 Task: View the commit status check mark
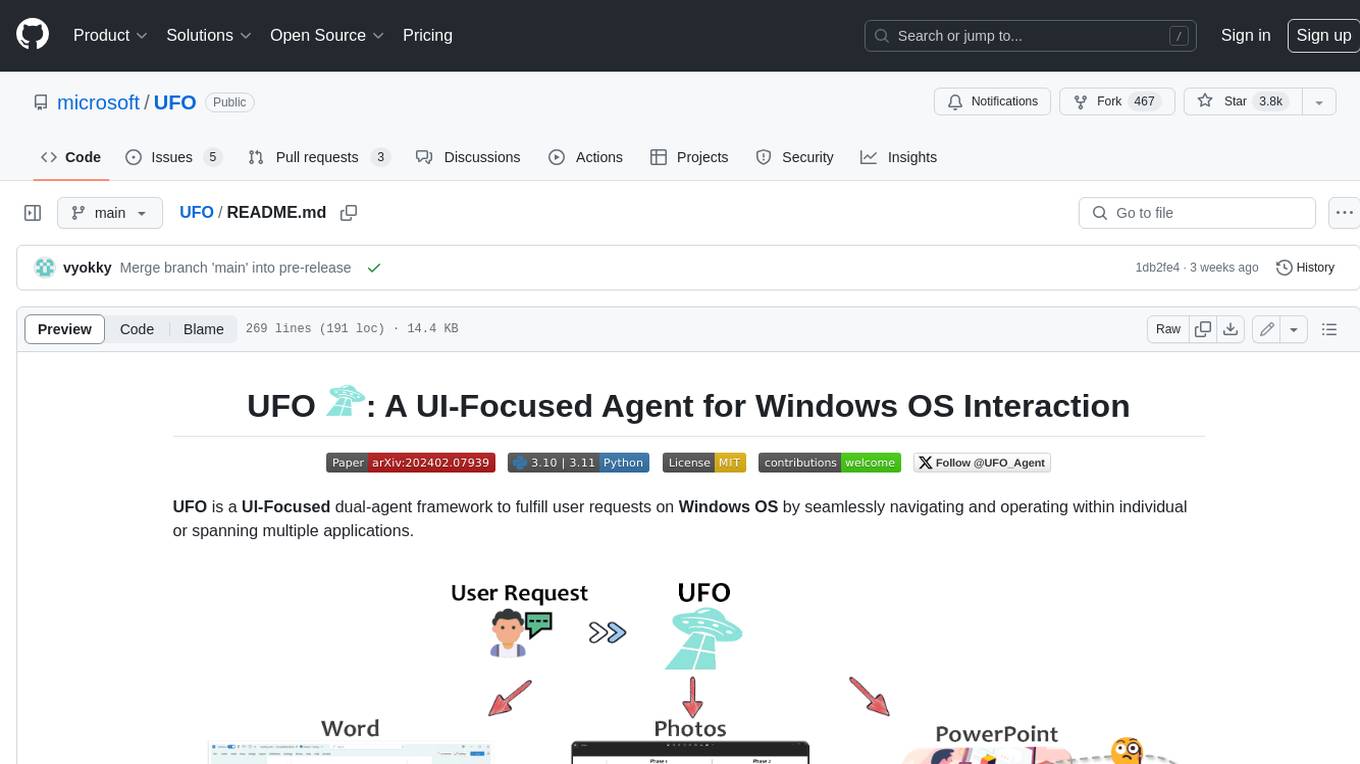click(x=374, y=268)
